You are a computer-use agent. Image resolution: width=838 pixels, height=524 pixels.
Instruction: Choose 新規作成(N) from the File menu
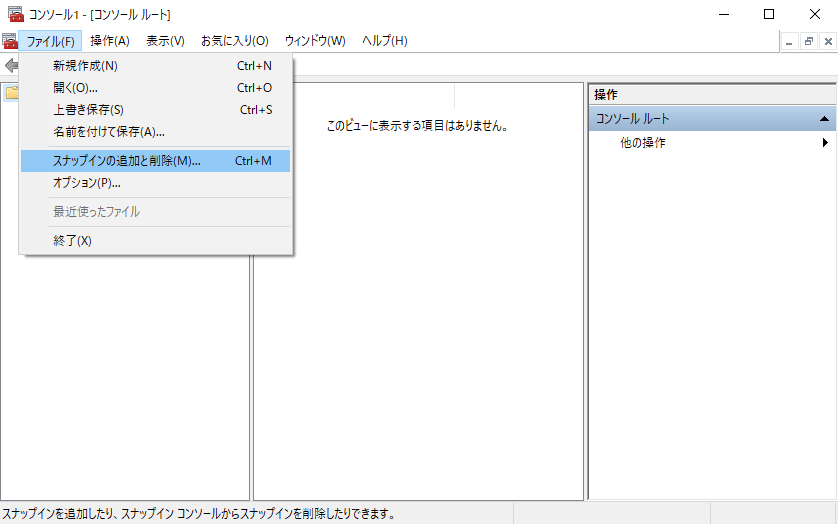point(156,66)
